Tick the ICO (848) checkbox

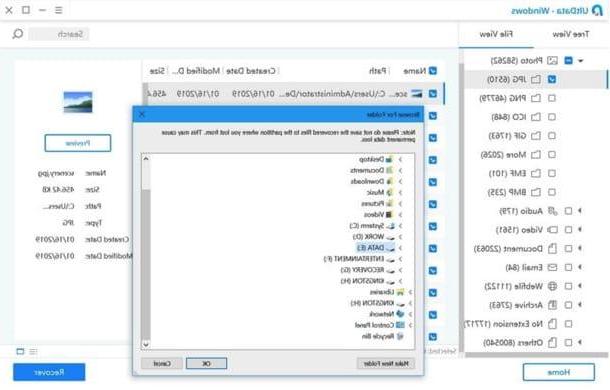tap(552, 117)
